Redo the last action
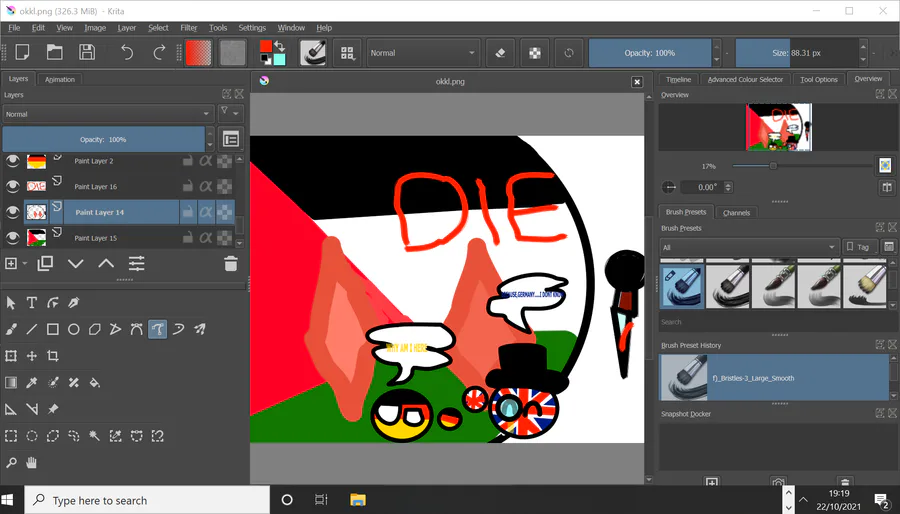900x514 pixels. pos(159,52)
